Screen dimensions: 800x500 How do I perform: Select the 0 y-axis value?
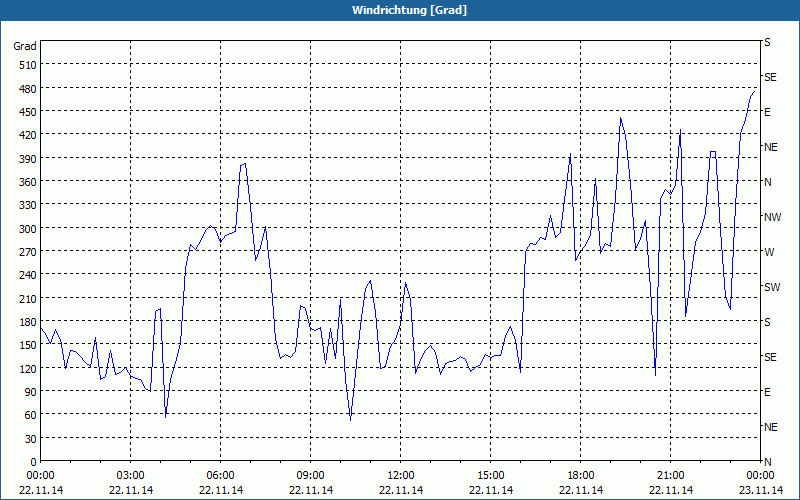coord(34,462)
